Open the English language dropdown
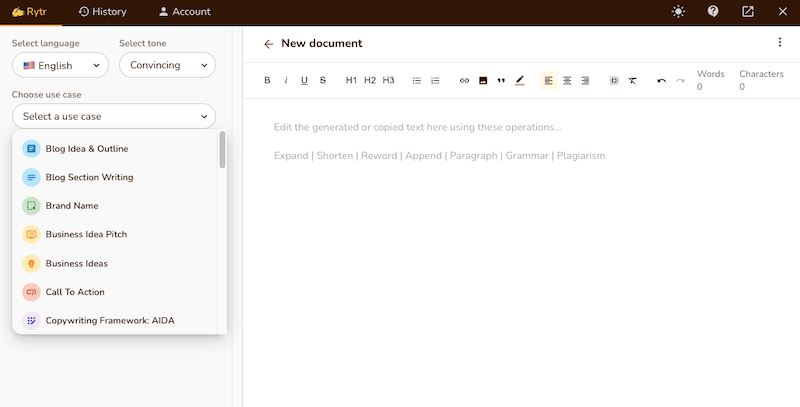 [x=61, y=65]
